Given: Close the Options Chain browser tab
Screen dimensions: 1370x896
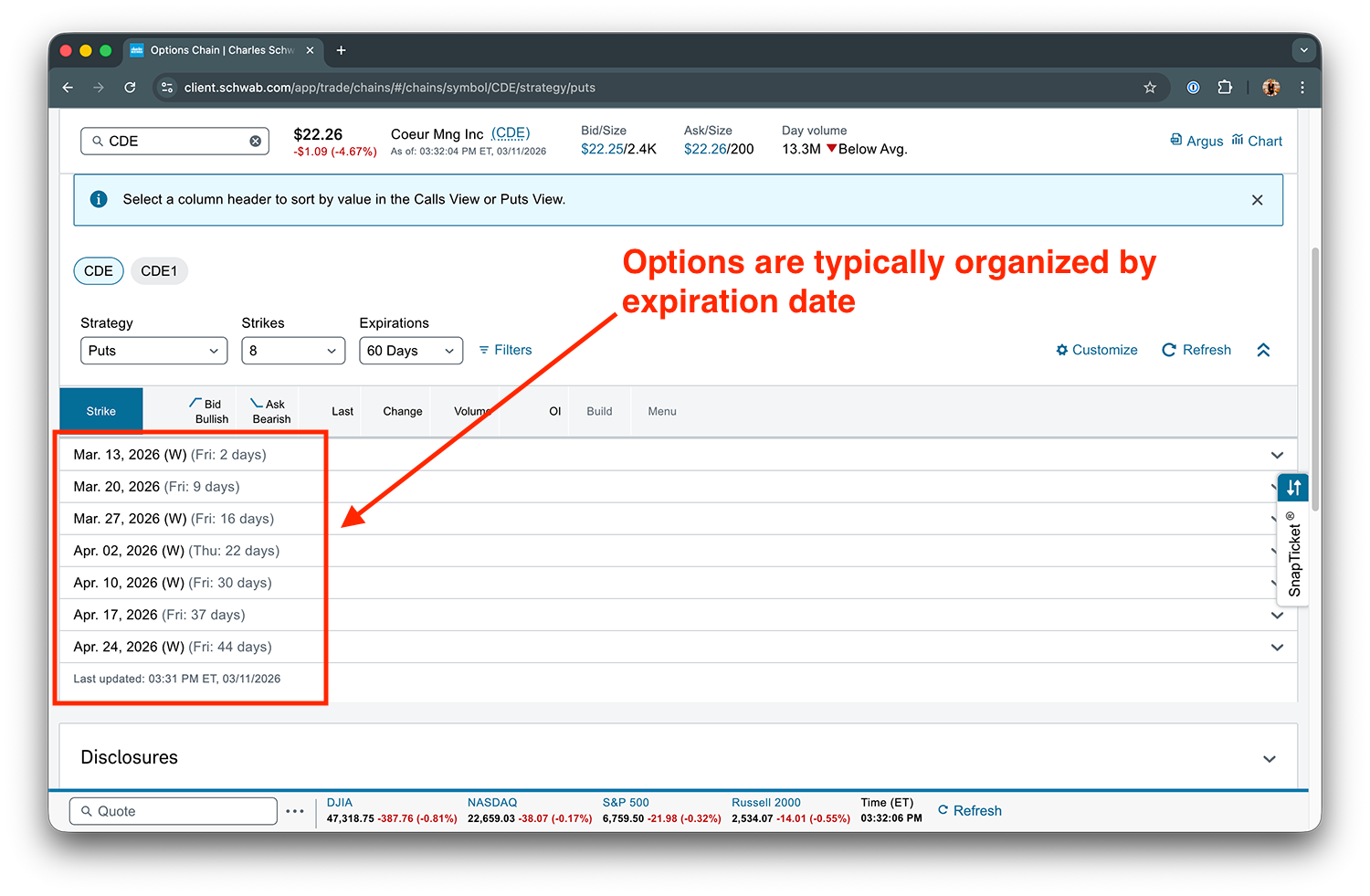Looking at the screenshot, I should point(310,50).
